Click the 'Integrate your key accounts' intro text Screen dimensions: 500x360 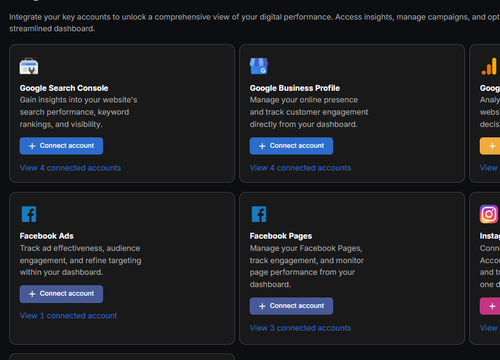pyautogui.click(x=255, y=23)
